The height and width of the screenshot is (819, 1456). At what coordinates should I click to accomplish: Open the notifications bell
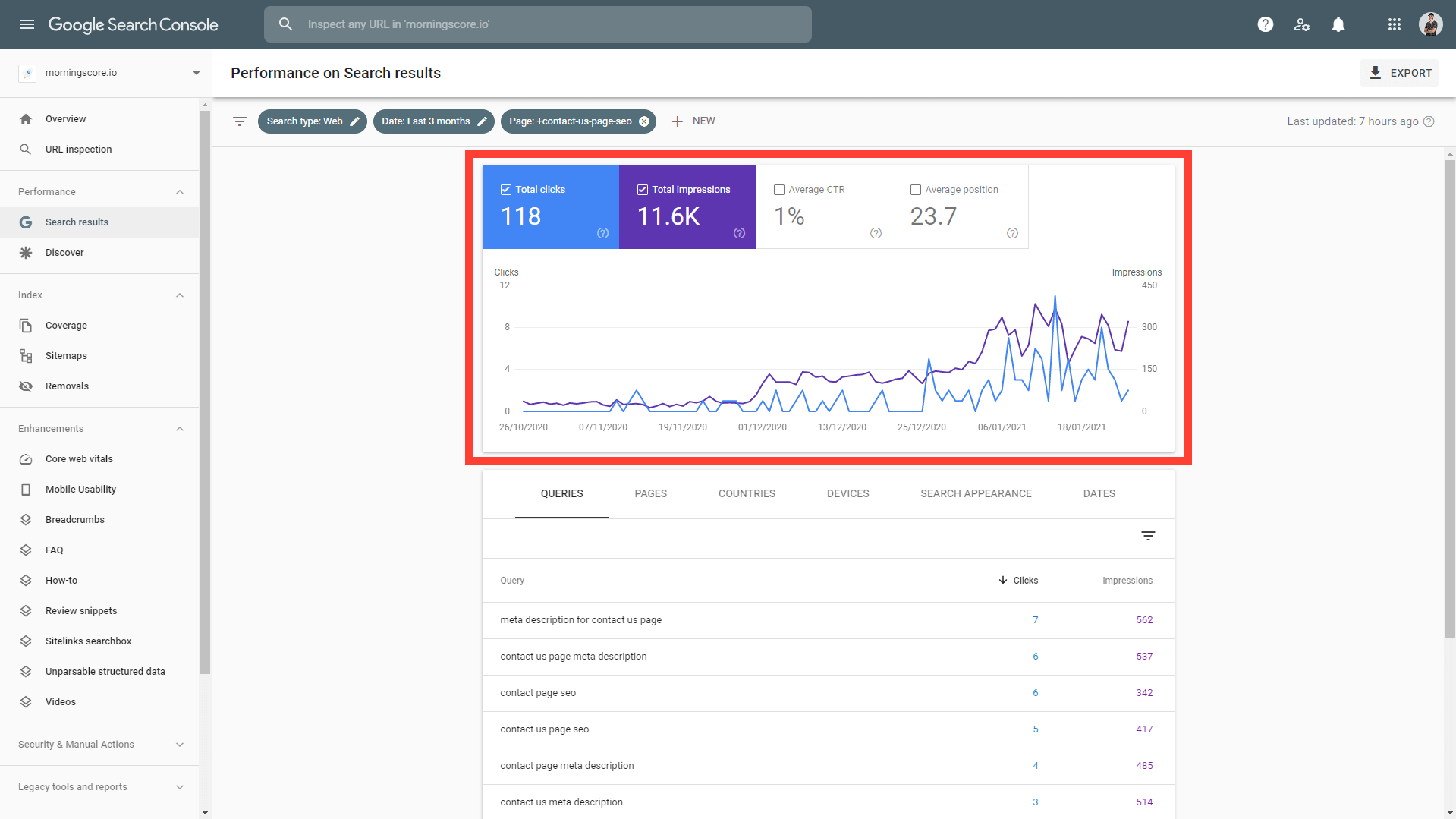tap(1338, 24)
